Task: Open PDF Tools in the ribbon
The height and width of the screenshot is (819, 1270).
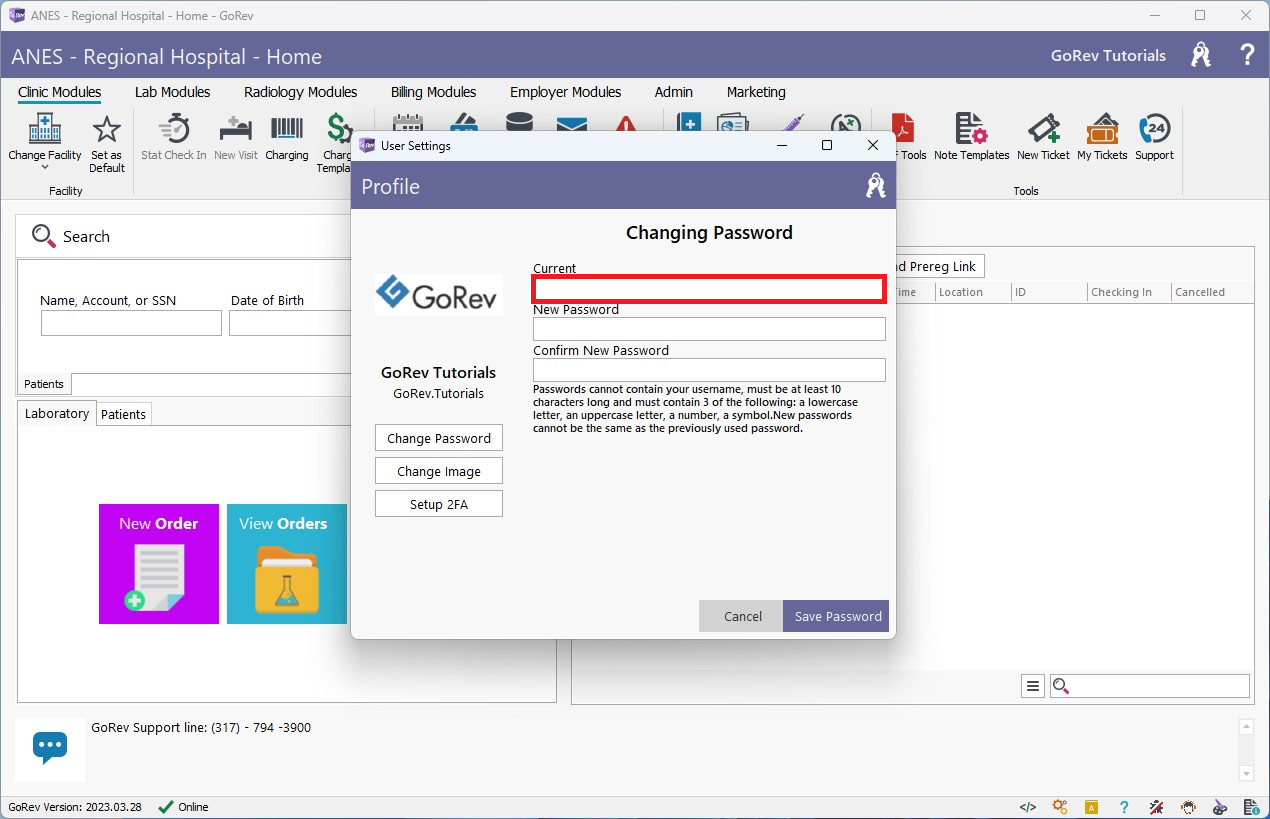Action: click(906, 137)
